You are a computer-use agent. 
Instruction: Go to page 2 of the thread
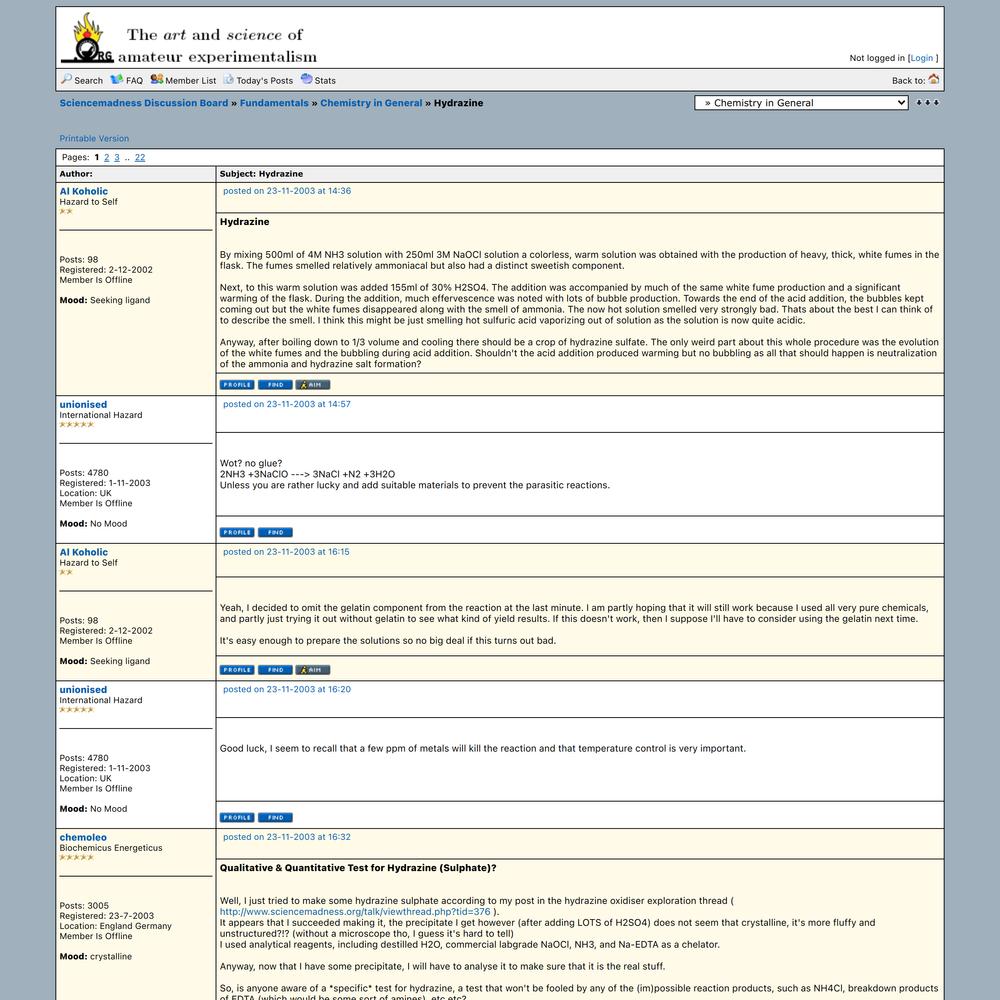coord(107,157)
